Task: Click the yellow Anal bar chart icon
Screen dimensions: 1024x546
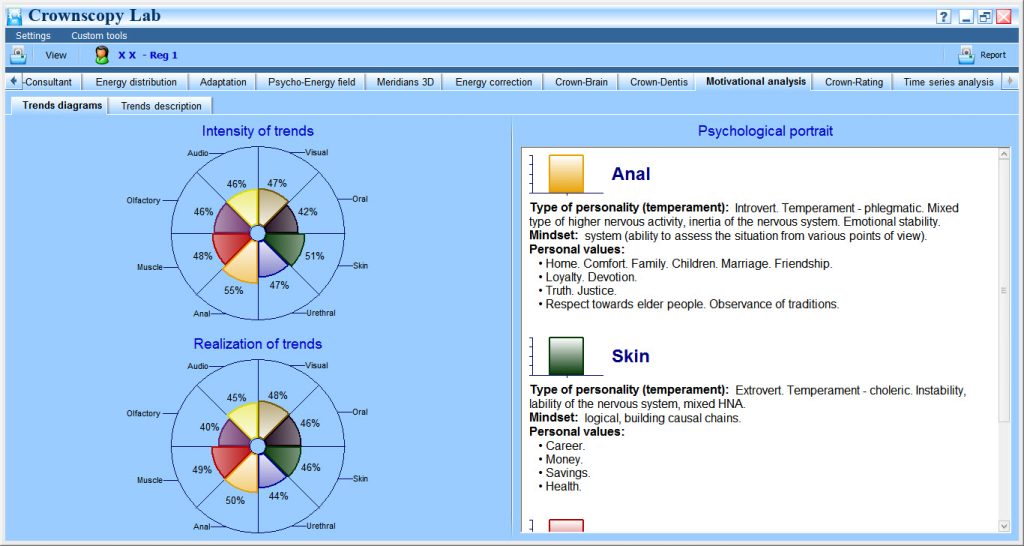Action: coord(566,174)
